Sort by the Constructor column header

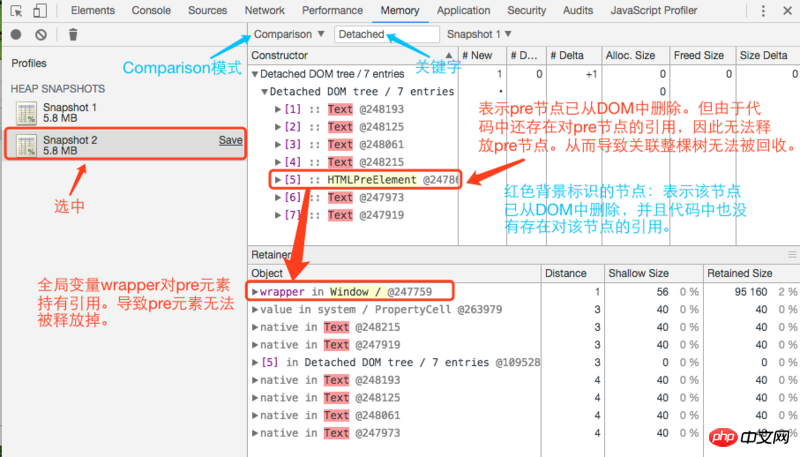pos(353,55)
